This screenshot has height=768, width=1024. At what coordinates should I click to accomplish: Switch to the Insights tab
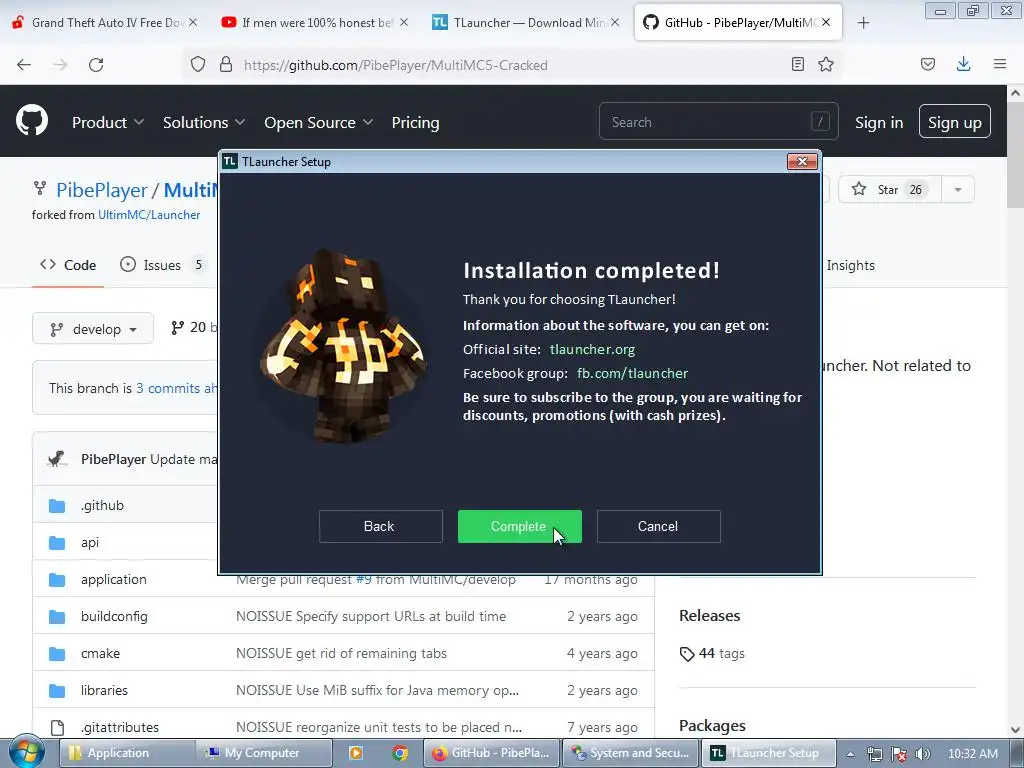pos(850,265)
